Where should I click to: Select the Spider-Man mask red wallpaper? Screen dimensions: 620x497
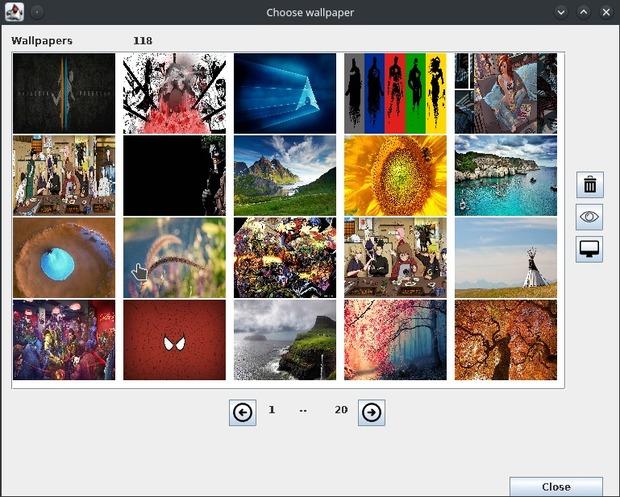pos(174,340)
